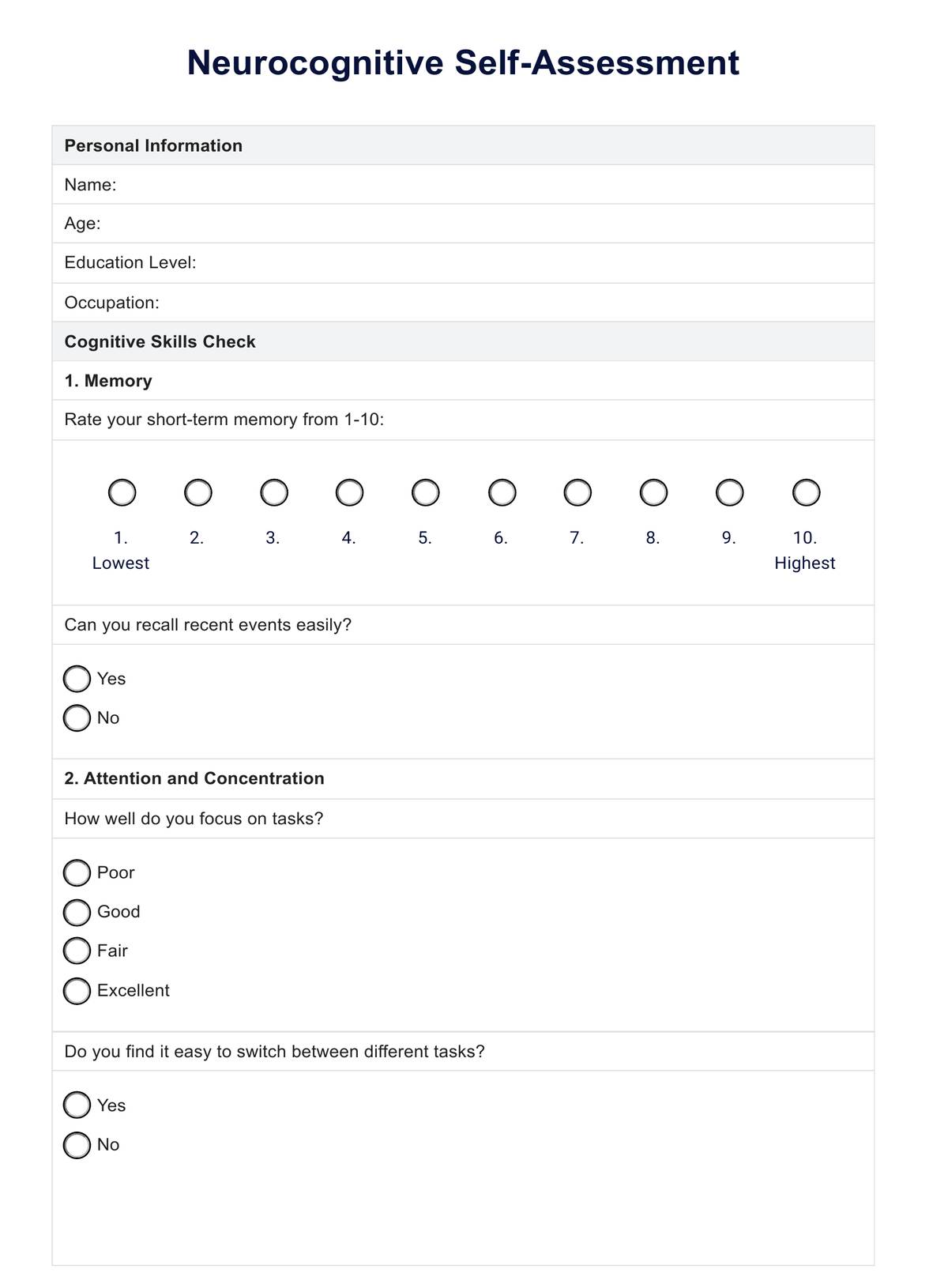Viewport: 929px width, 1288px height.
Task: Choose rating 2 on memory scale
Action: (x=197, y=493)
